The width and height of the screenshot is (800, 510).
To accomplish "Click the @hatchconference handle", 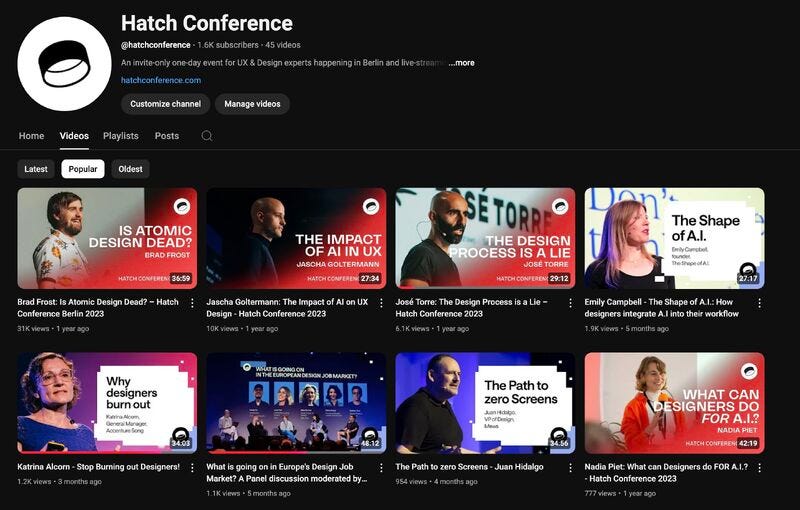I will coord(156,45).
